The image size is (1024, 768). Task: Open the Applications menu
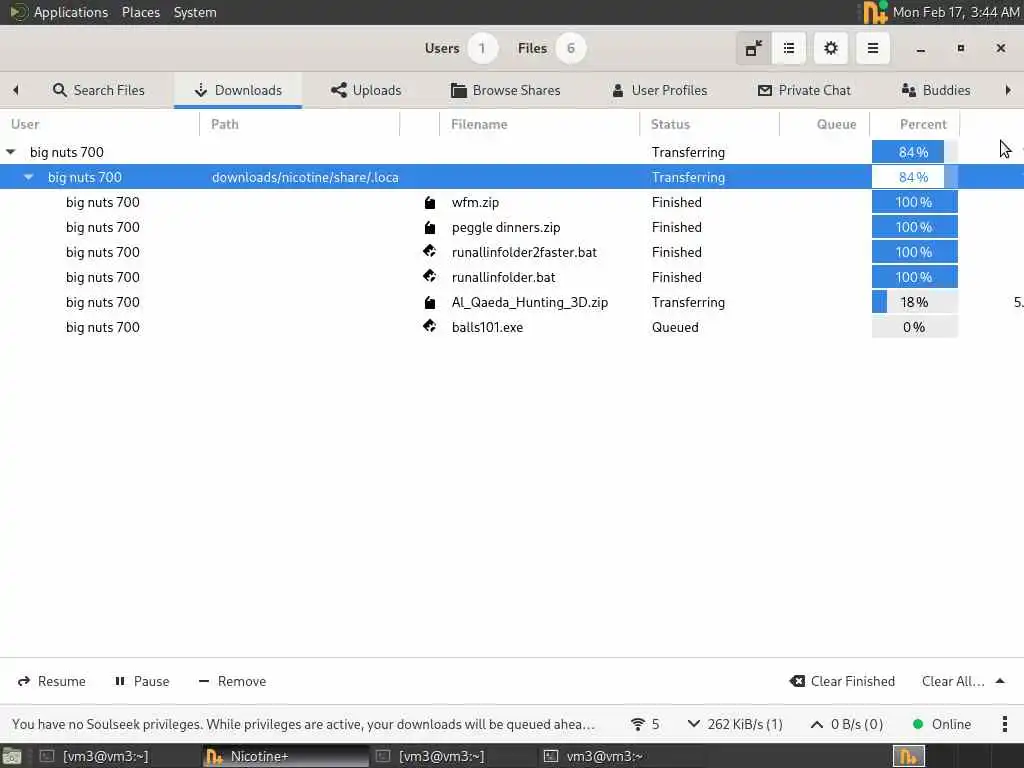(x=71, y=12)
